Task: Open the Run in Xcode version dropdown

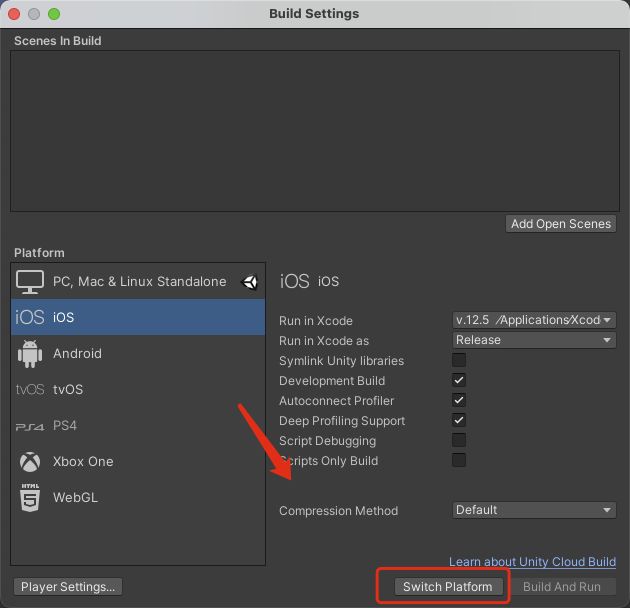Action: point(534,320)
